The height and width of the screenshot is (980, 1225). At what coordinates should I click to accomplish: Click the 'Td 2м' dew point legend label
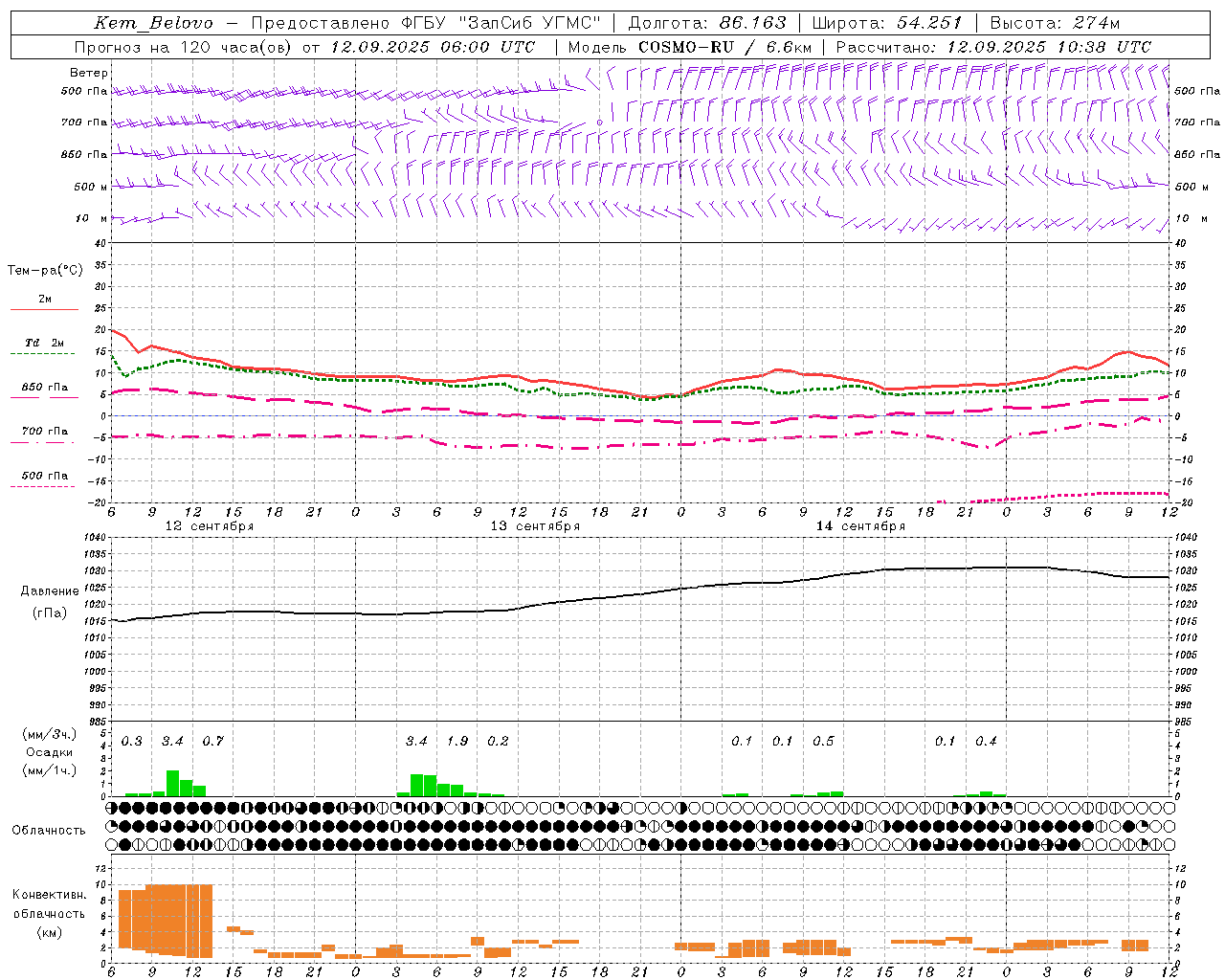45,343
